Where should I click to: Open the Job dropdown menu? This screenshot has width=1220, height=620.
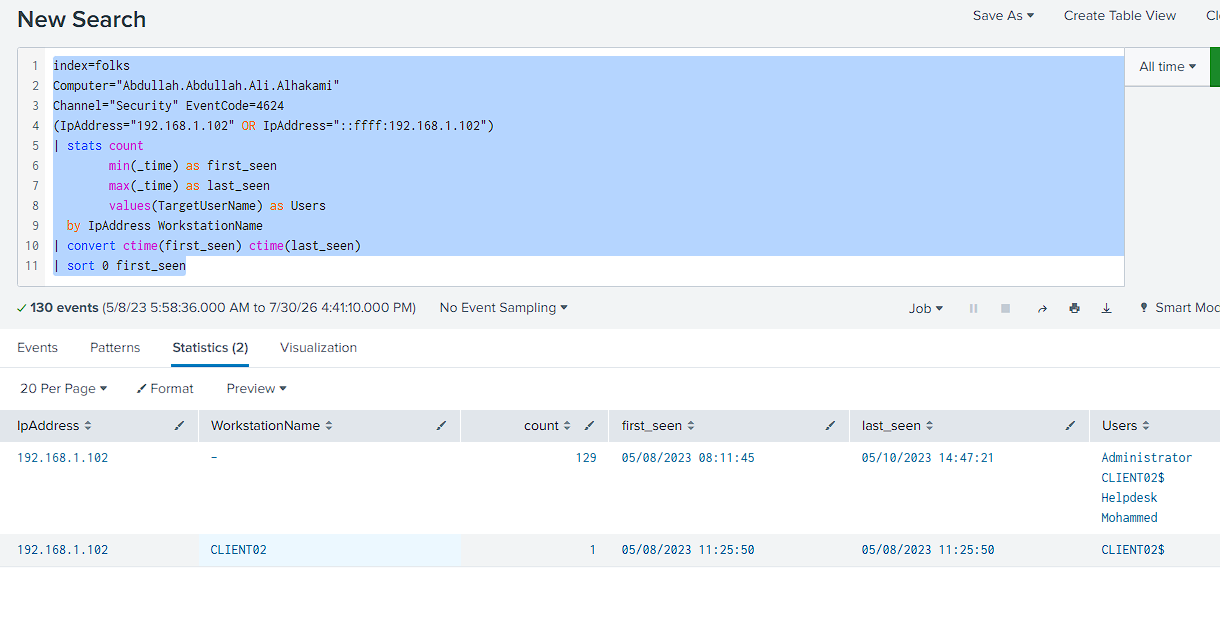point(925,308)
